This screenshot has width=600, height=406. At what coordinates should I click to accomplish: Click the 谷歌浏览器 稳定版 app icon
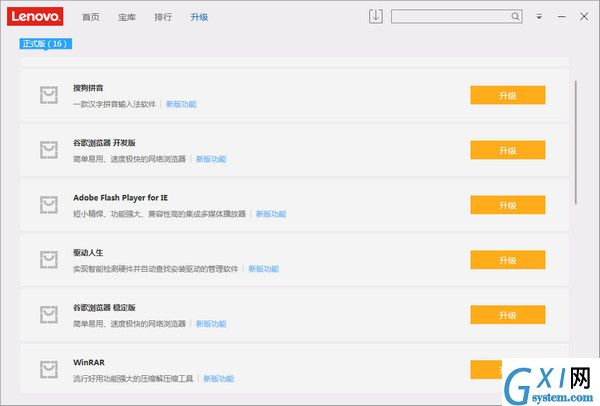pyautogui.click(x=49, y=314)
